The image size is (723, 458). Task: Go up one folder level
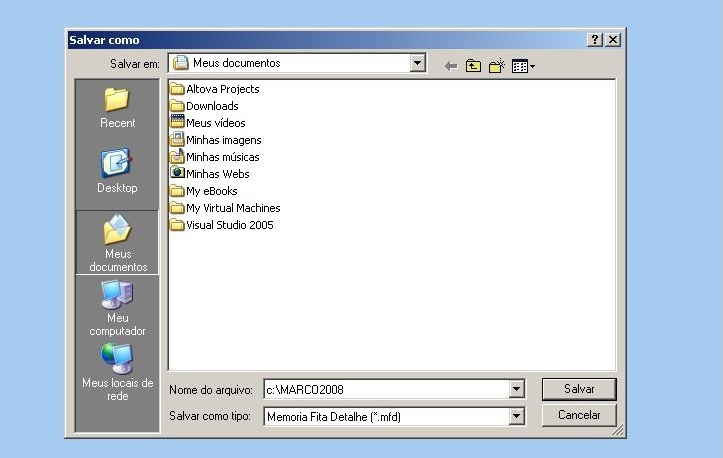(x=473, y=66)
